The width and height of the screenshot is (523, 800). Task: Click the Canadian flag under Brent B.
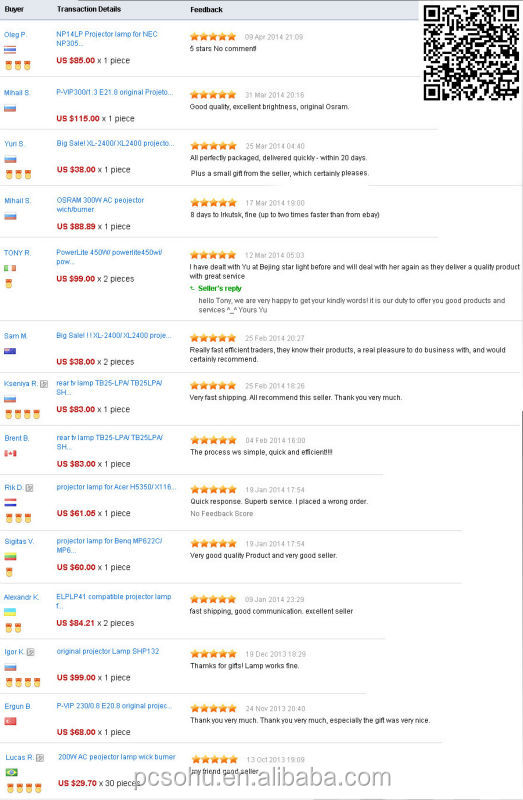coord(11,453)
